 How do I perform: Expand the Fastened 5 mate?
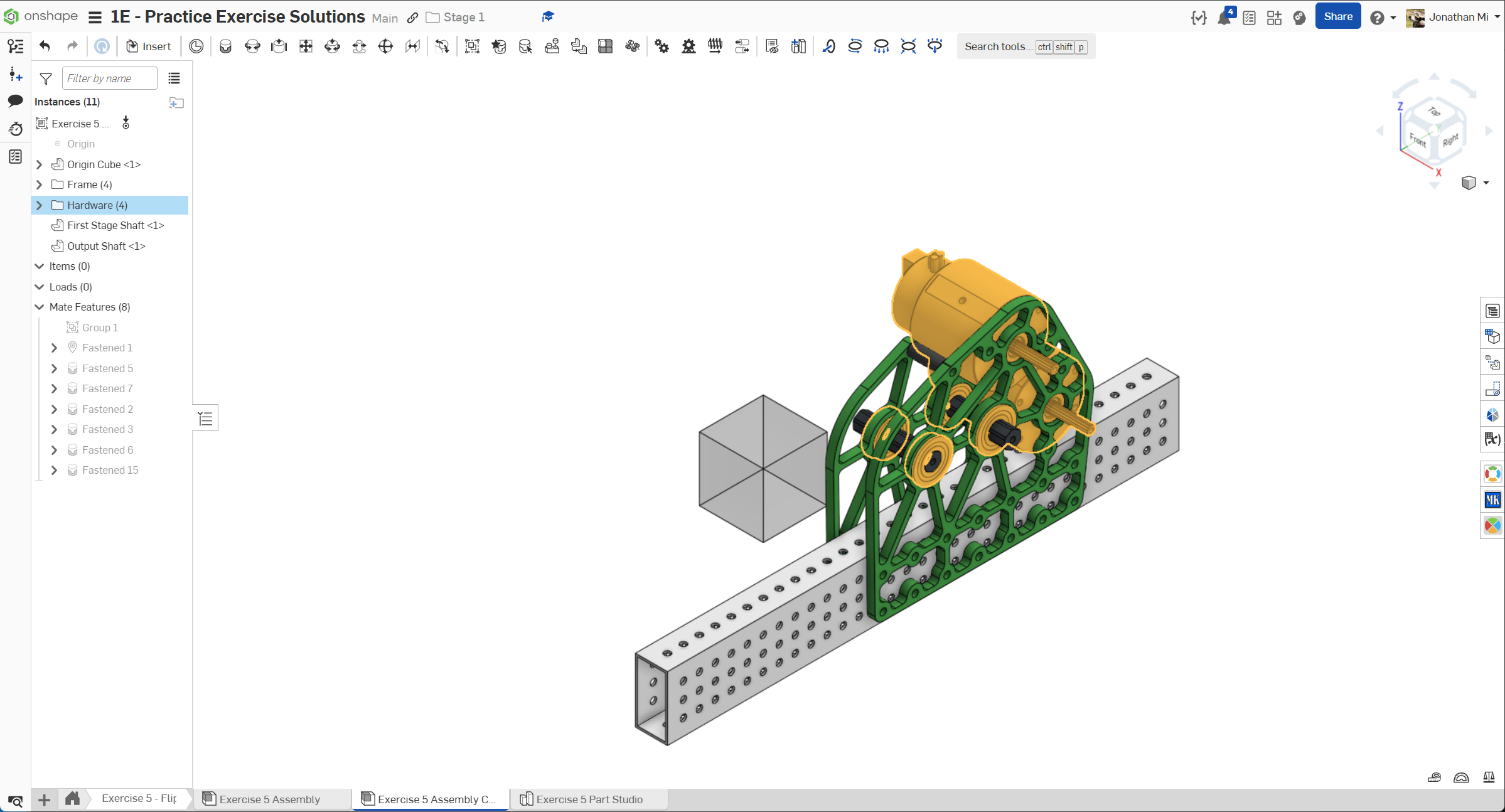(54, 368)
